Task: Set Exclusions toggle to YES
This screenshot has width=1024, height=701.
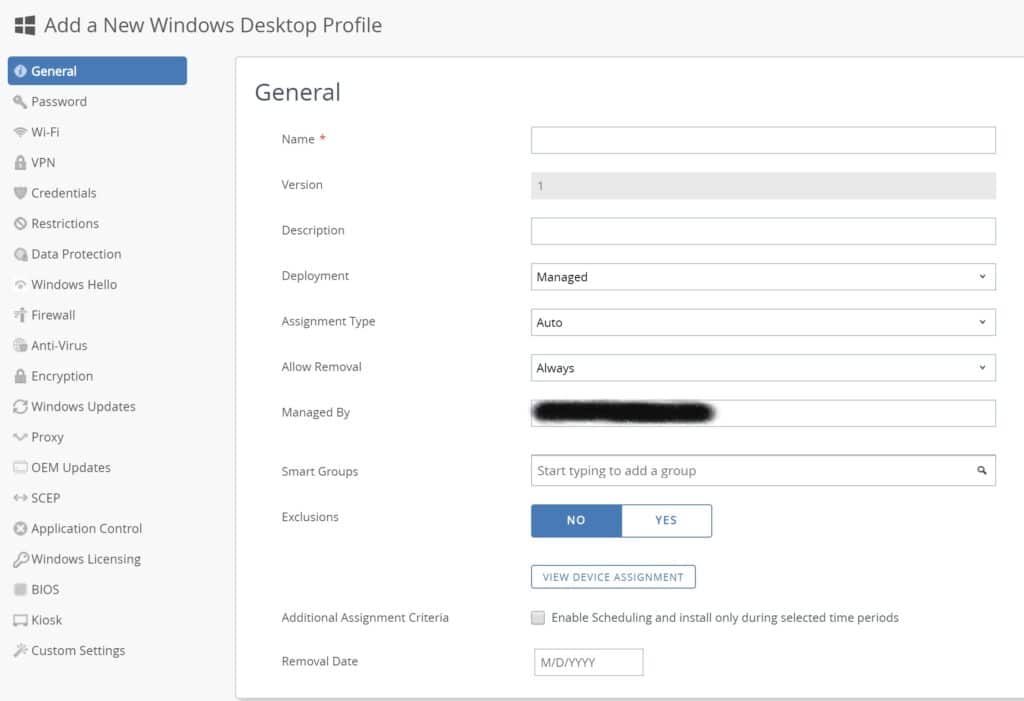Action: (666, 520)
